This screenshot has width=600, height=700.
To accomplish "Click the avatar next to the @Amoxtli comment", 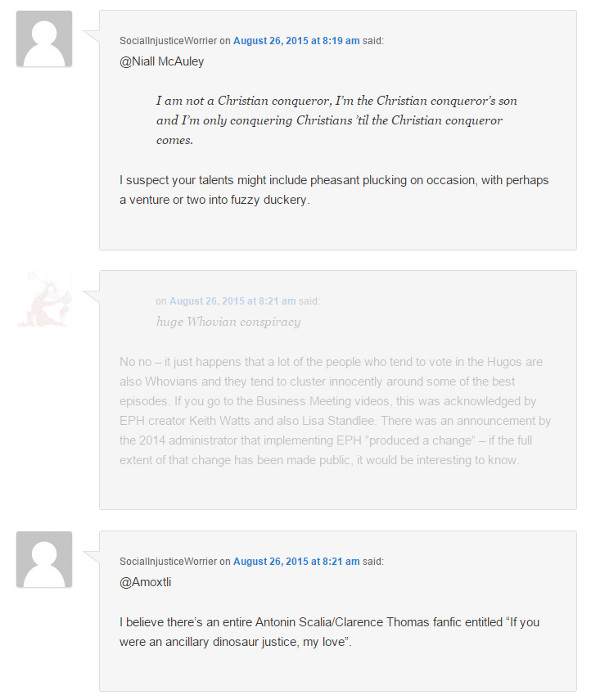I will [x=44, y=559].
